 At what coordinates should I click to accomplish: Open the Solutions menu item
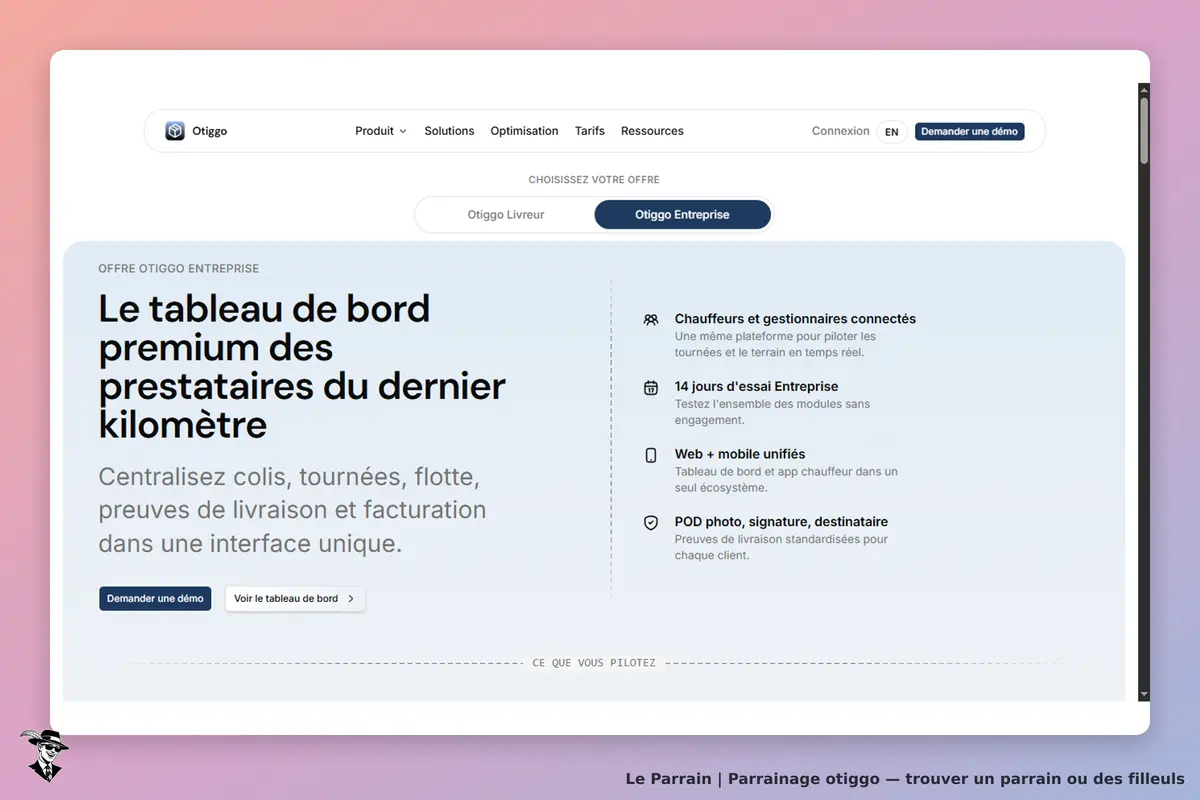449,131
